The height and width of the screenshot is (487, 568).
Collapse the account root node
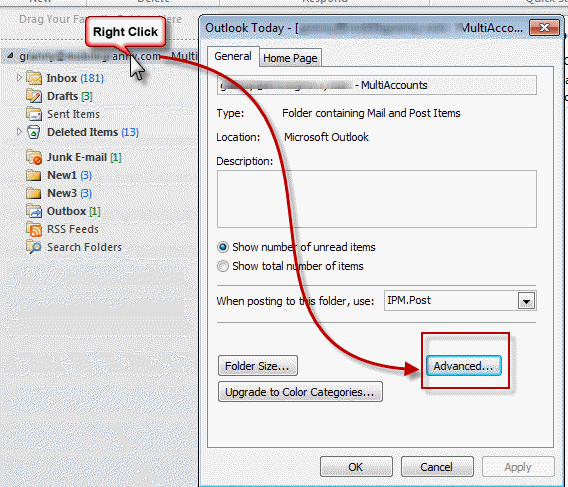tap(10, 56)
